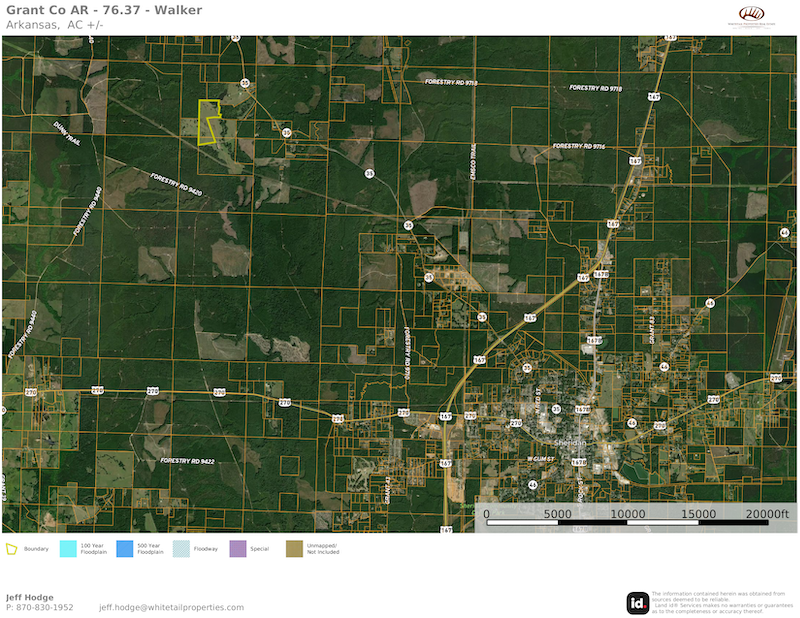Click the Jeff Hodge agent name
The height and width of the screenshot is (618, 800).
30,597
